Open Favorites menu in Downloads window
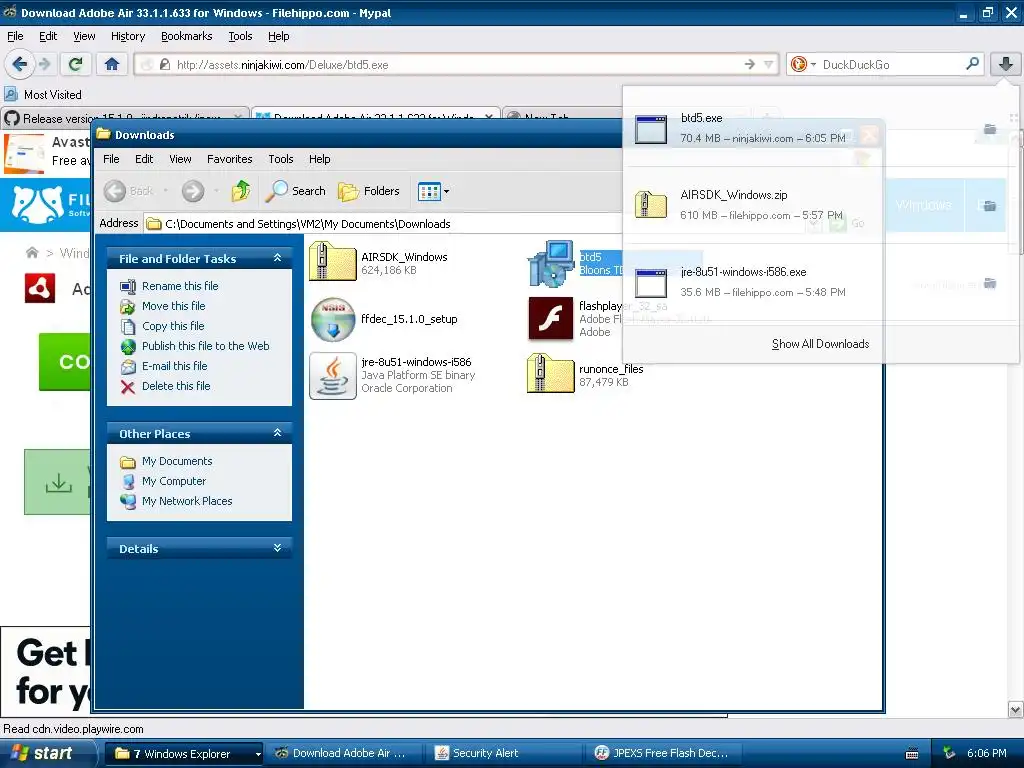 [x=229, y=159]
